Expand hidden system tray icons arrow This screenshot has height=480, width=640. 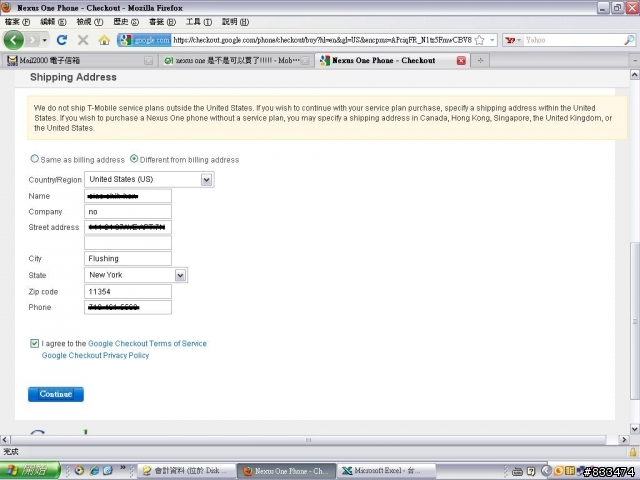(546, 471)
